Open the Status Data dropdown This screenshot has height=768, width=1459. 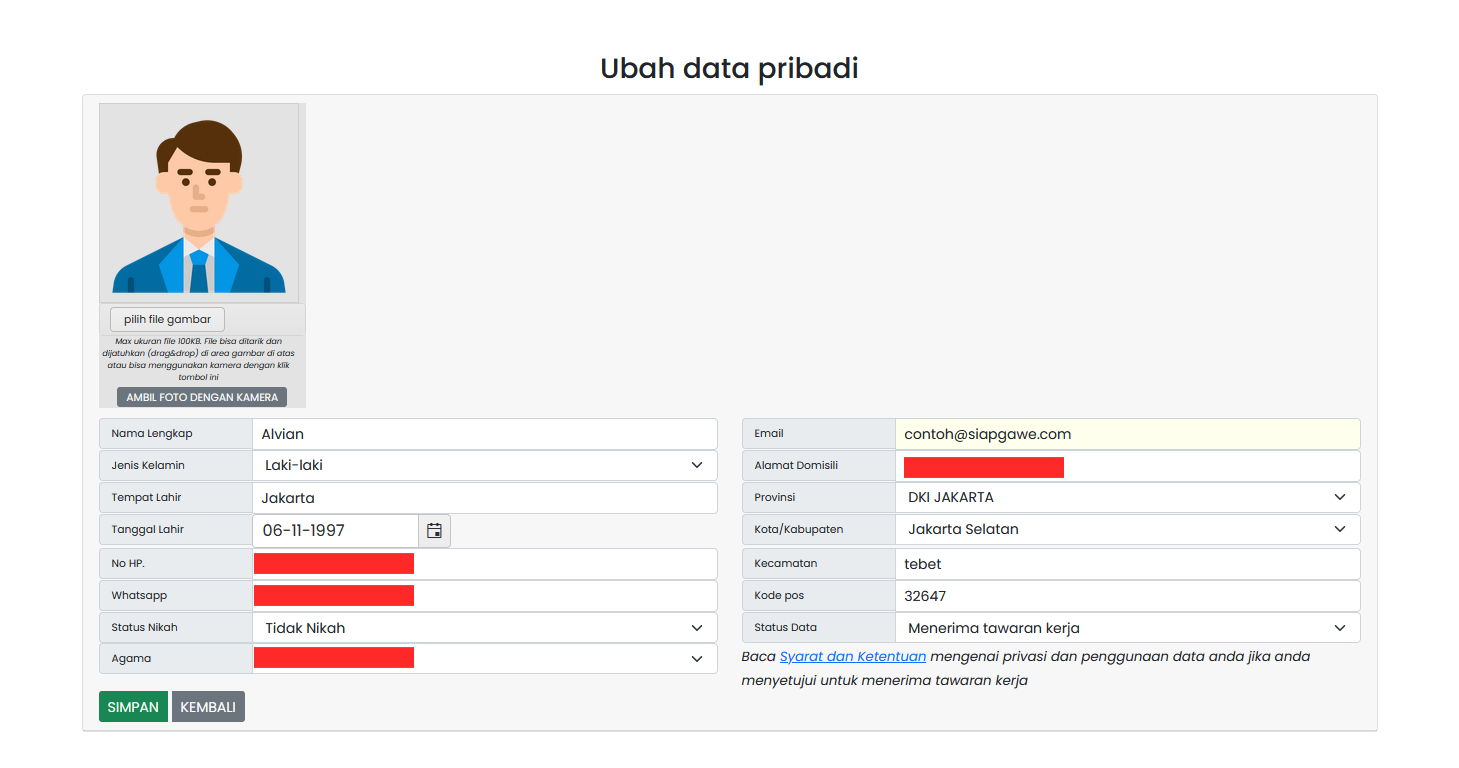[x=1128, y=628]
